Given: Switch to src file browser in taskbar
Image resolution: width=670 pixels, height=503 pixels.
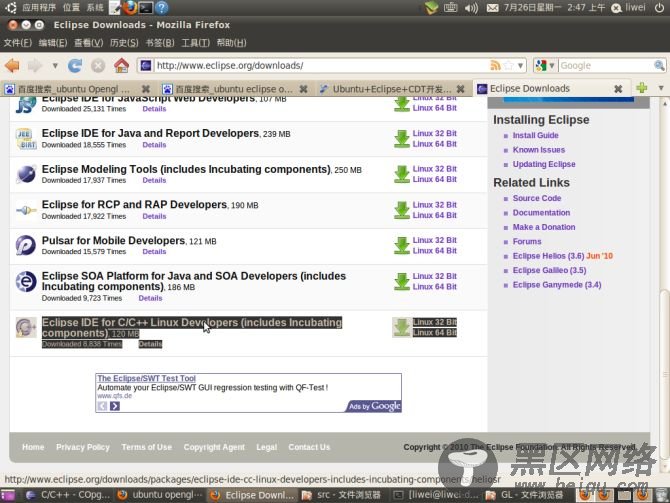Looking at the screenshot, I should (x=341, y=495).
